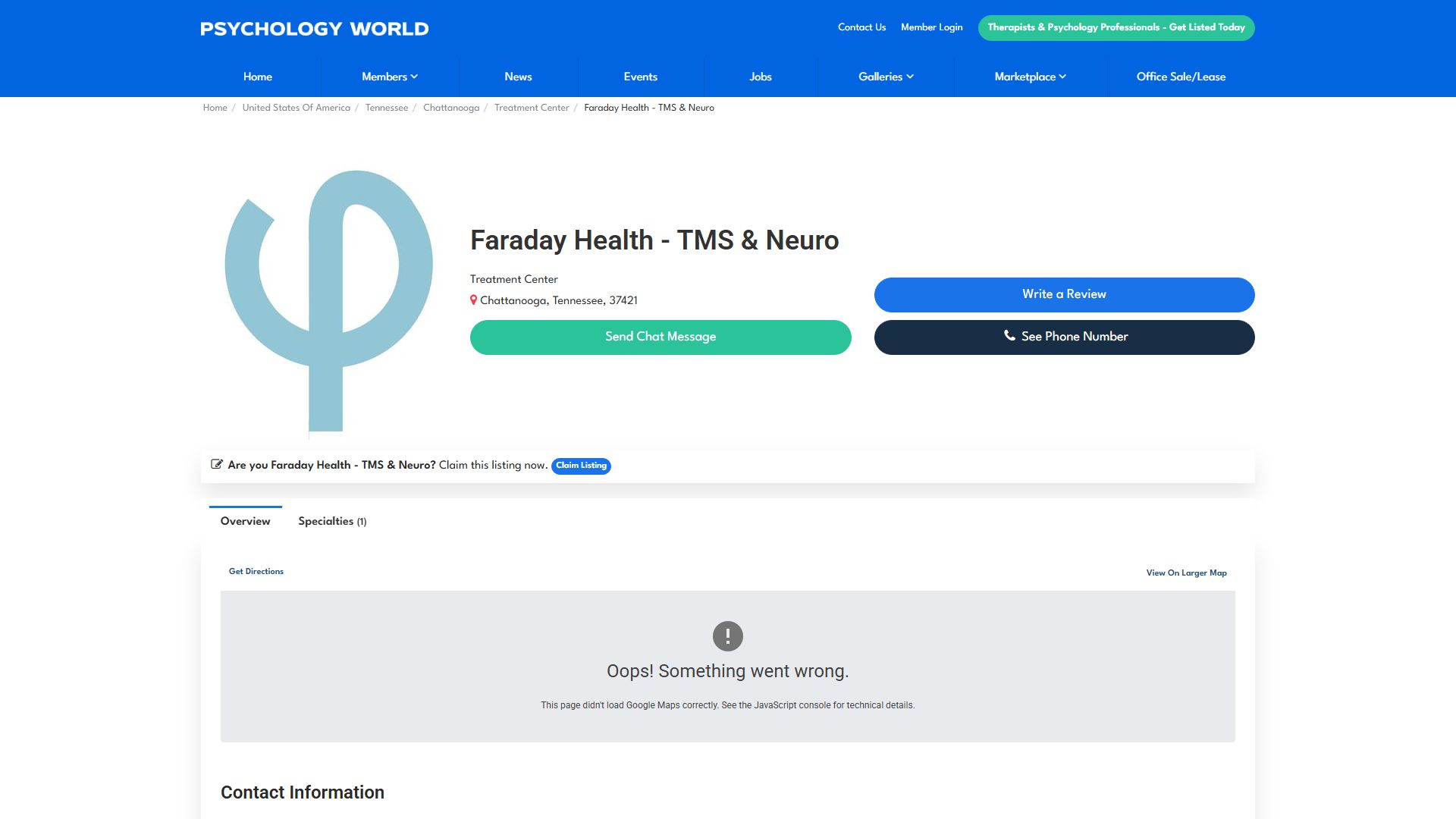
Task: Click the United States Of America breadcrumb
Action: tap(296, 108)
